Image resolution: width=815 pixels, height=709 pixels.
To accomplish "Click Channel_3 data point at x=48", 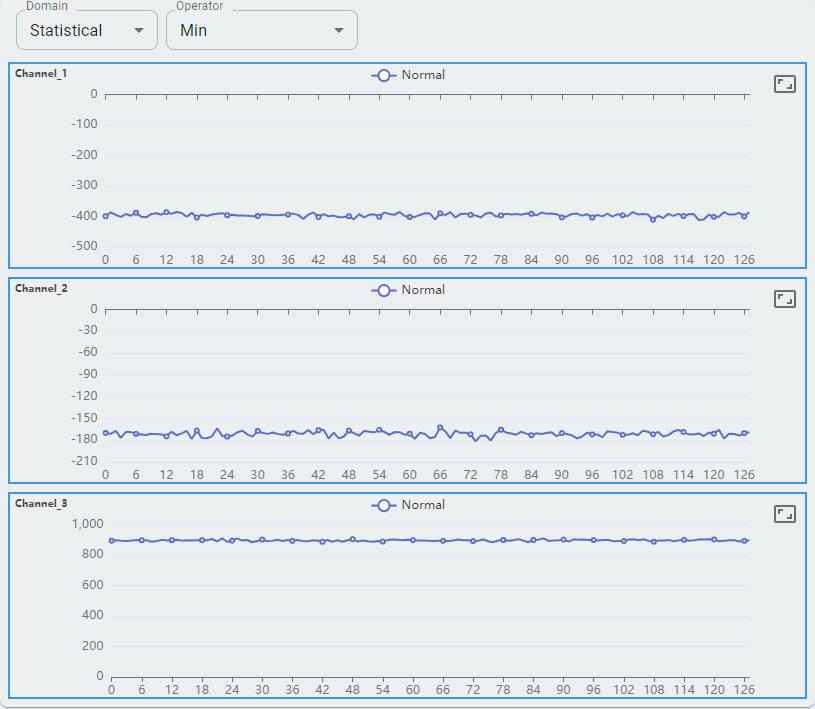I will point(352,539).
